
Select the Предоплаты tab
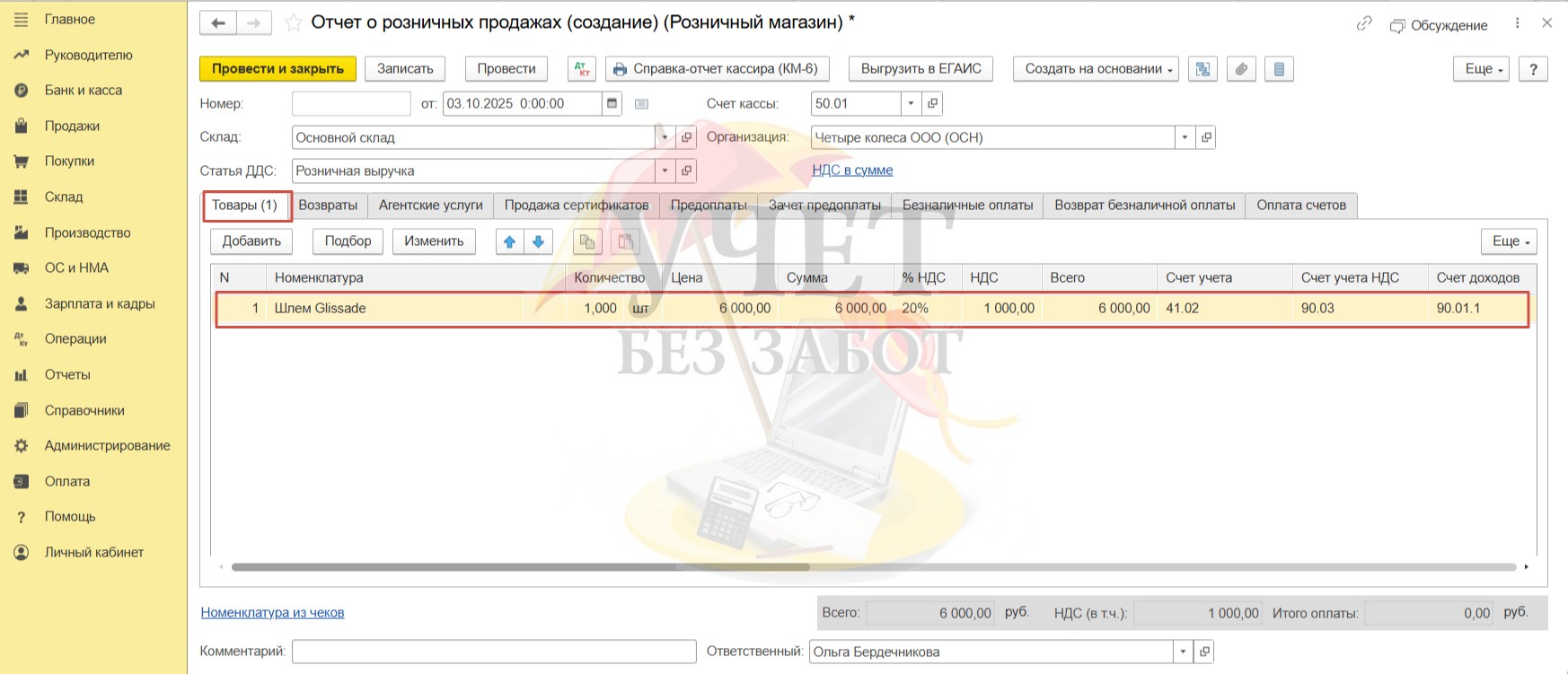click(709, 206)
